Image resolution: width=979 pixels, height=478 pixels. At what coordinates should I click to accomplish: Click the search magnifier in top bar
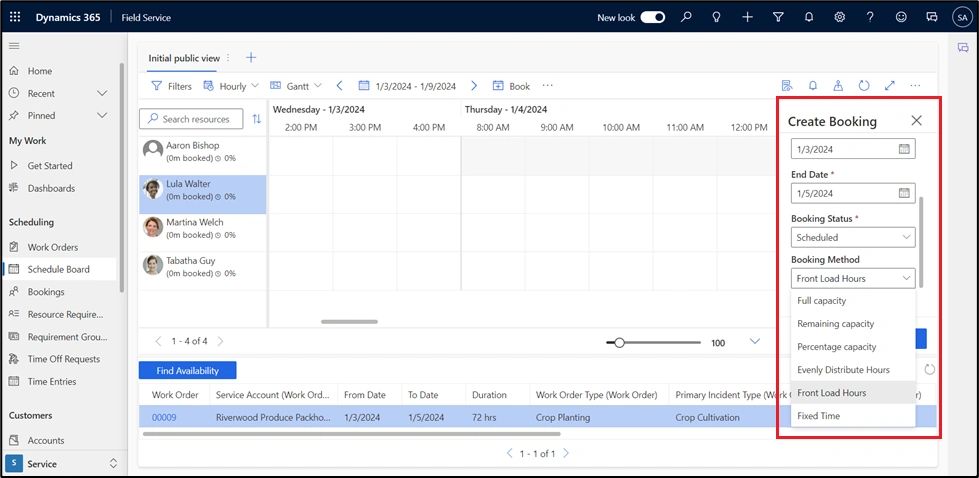pyautogui.click(x=686, y=17)
